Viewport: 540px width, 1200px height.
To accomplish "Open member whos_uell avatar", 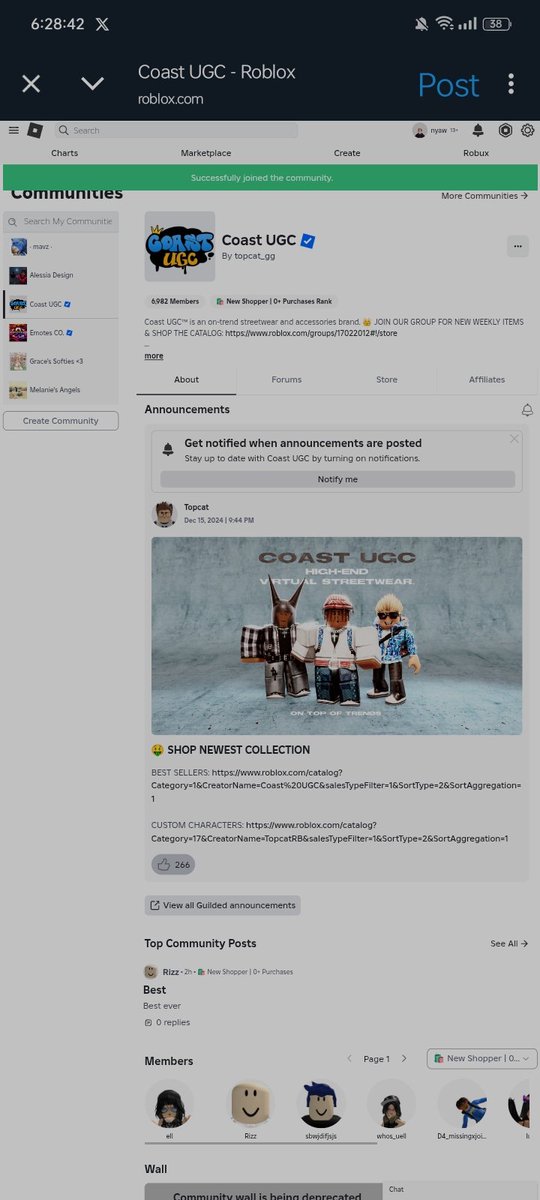I will 391,1104.
